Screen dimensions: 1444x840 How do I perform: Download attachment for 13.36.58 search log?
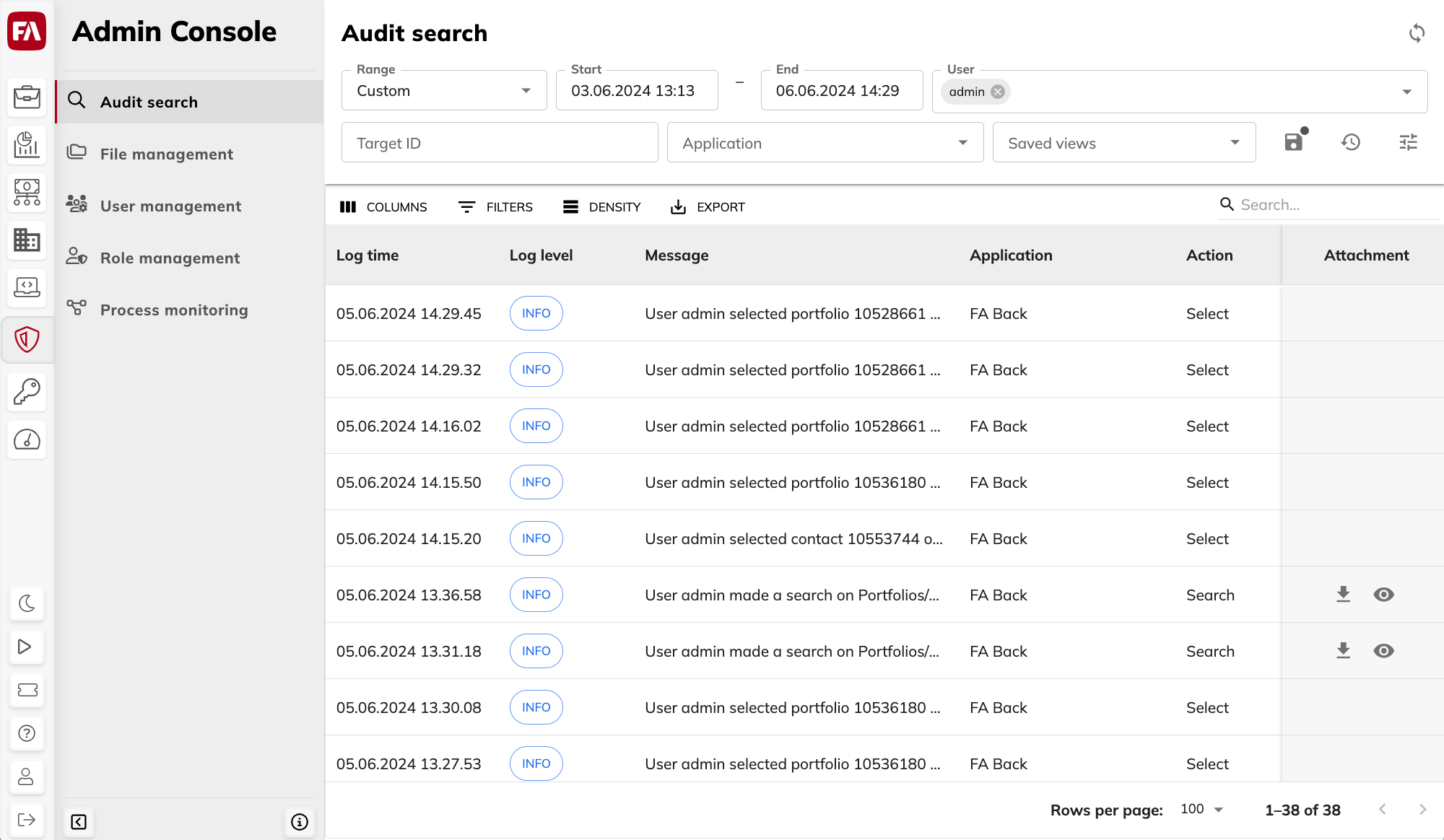coord(1343,595)
